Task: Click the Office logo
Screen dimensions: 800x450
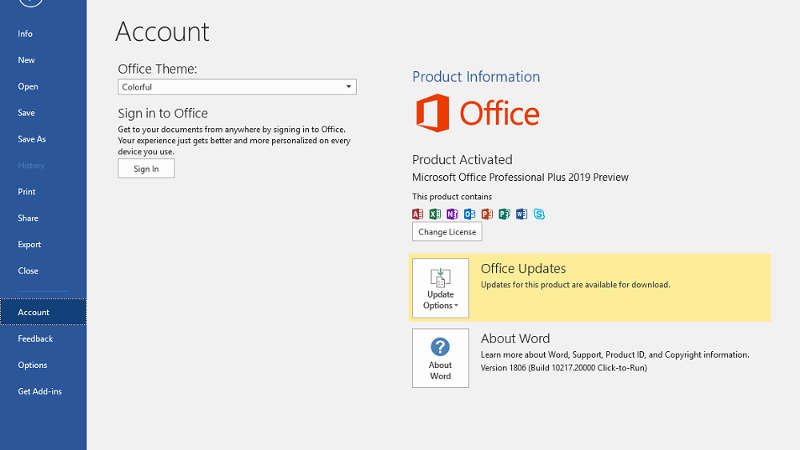Action: click(478, 113)
